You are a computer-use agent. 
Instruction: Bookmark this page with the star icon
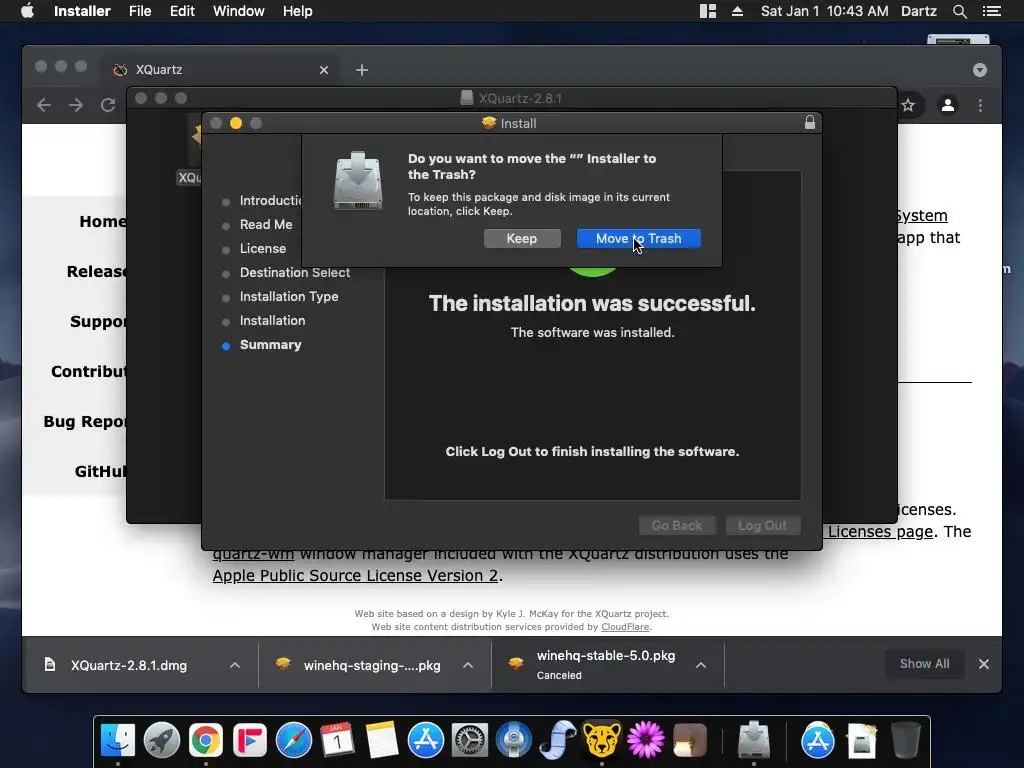click(908, 105)
